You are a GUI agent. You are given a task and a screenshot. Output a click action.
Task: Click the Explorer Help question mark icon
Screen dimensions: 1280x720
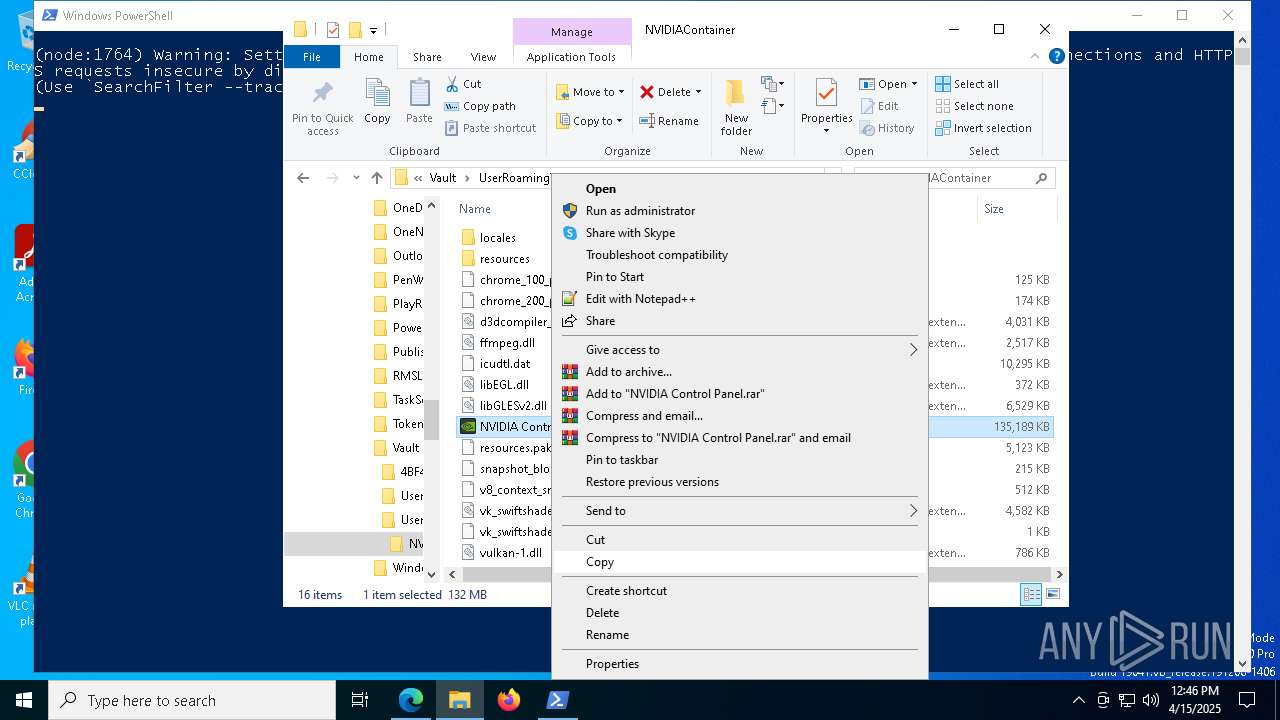(1056, 57)
